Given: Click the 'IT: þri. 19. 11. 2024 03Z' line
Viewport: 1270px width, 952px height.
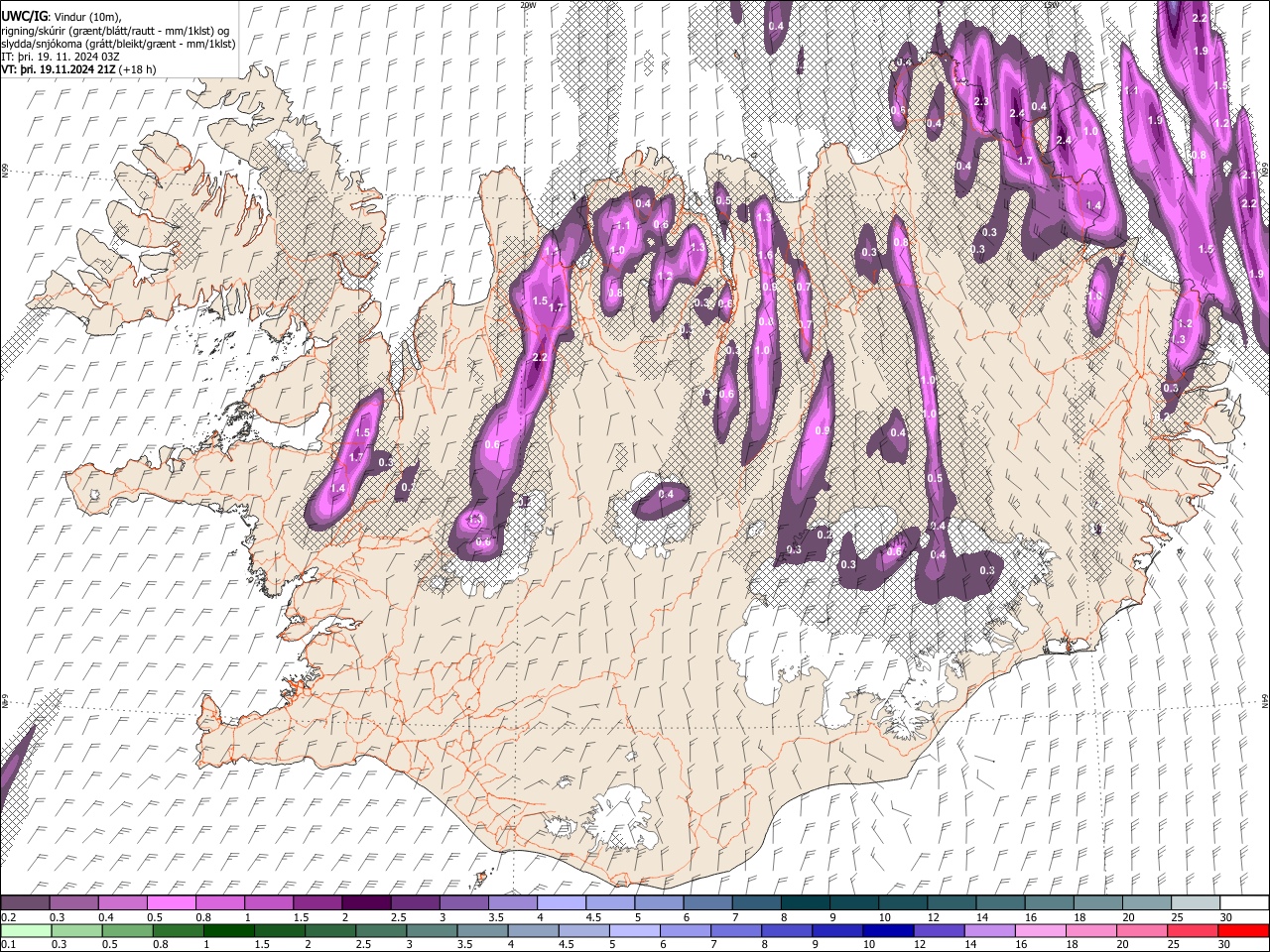Looking at the screenshot, I should (x=61, y=57).
